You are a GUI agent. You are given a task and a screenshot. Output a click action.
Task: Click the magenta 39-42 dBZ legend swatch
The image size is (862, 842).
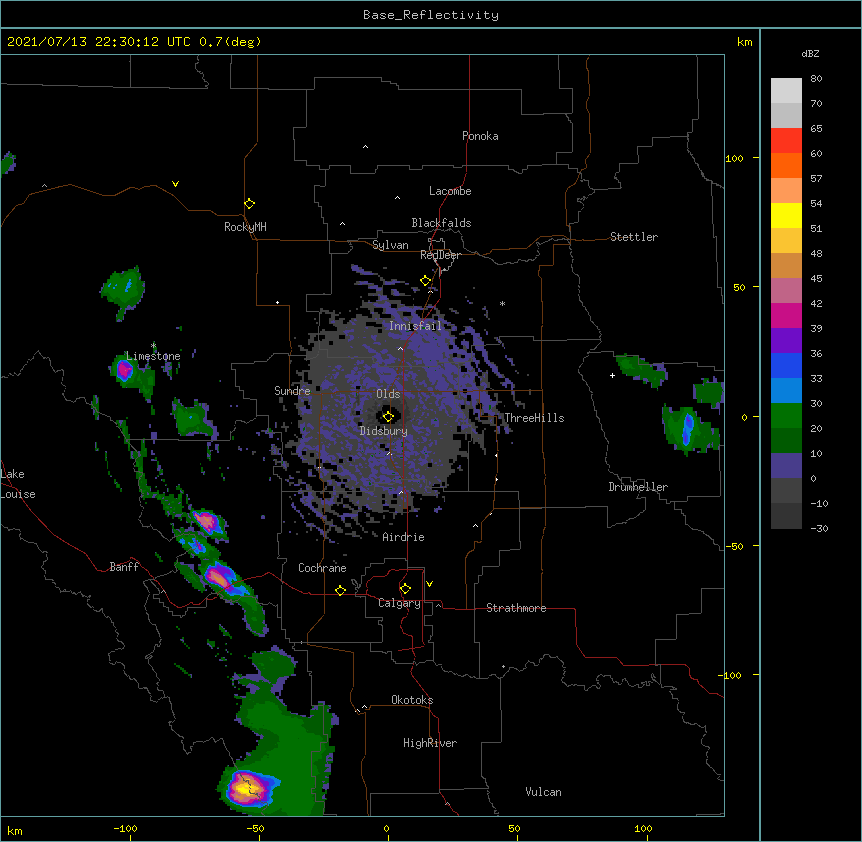(786, 315)
